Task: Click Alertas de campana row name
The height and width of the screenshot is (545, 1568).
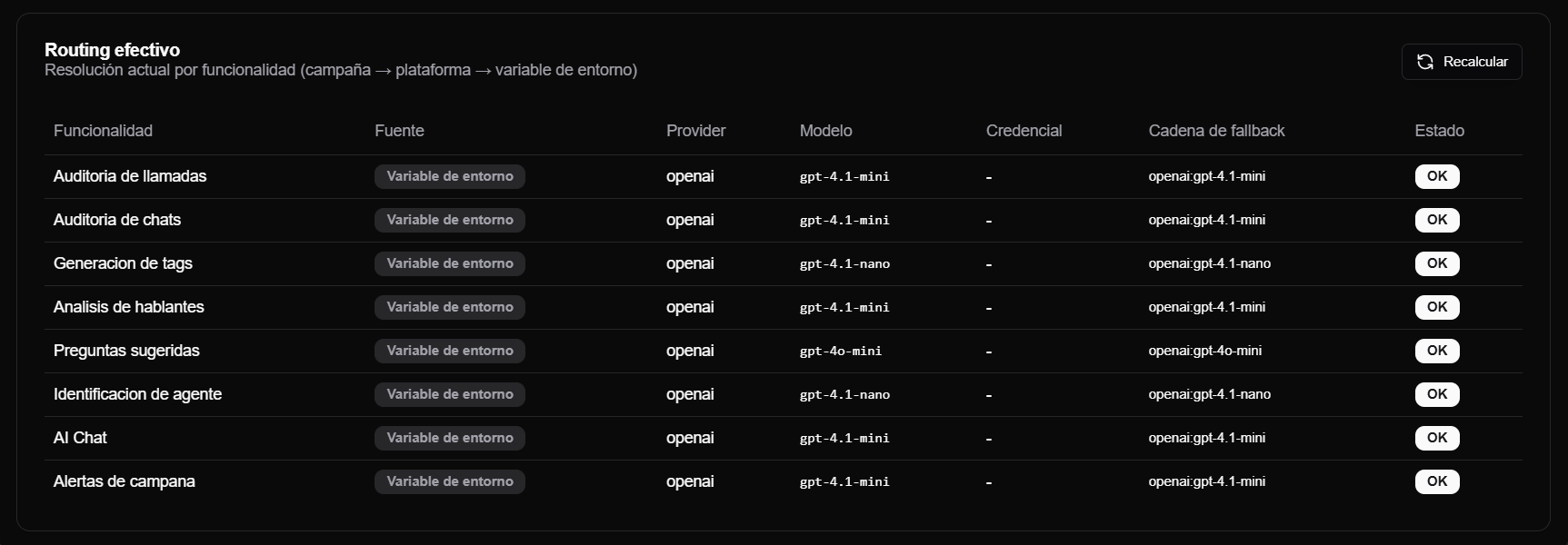Action: 125,481
